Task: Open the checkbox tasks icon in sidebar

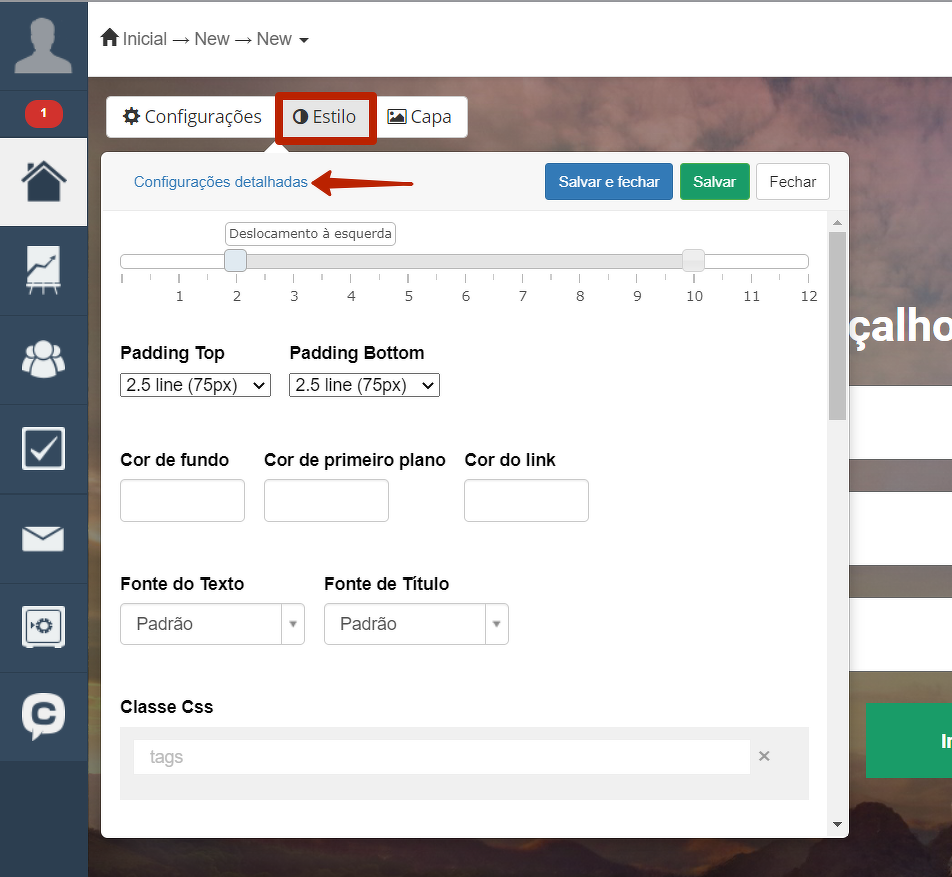Action: (43, 449)
